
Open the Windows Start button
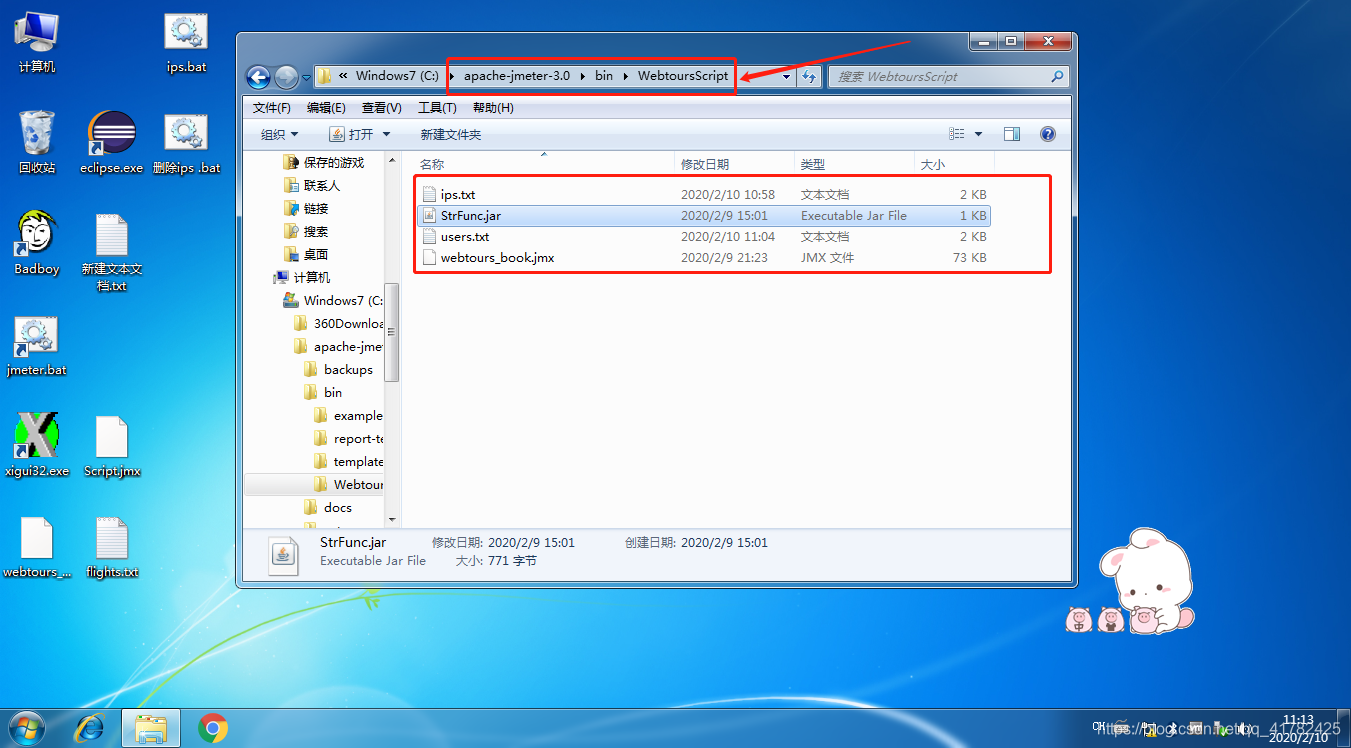coord(25,727)
